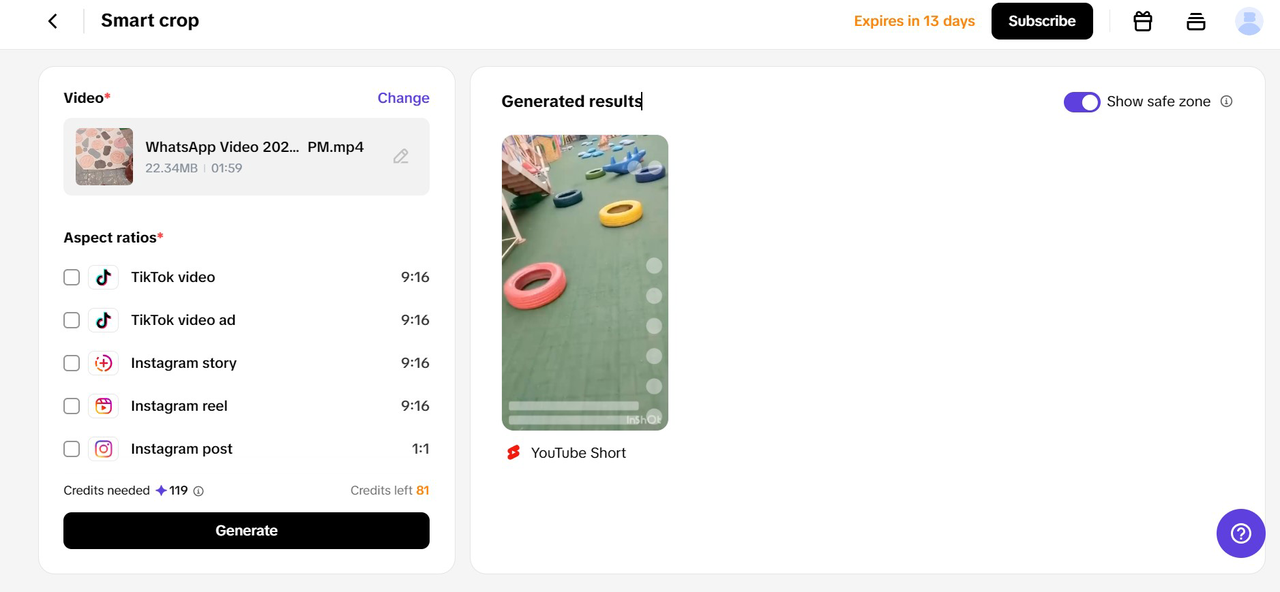Open the YouTube Short generated result thumbnail

point(585,282)
